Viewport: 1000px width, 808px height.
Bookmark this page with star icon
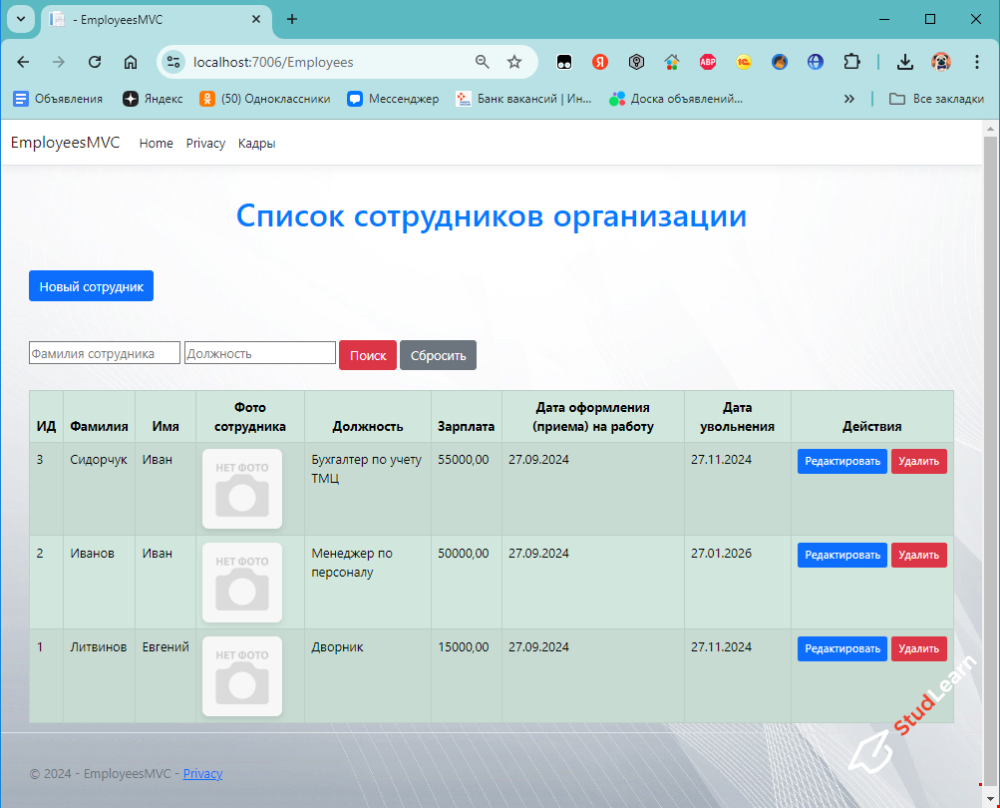[514, 62]
